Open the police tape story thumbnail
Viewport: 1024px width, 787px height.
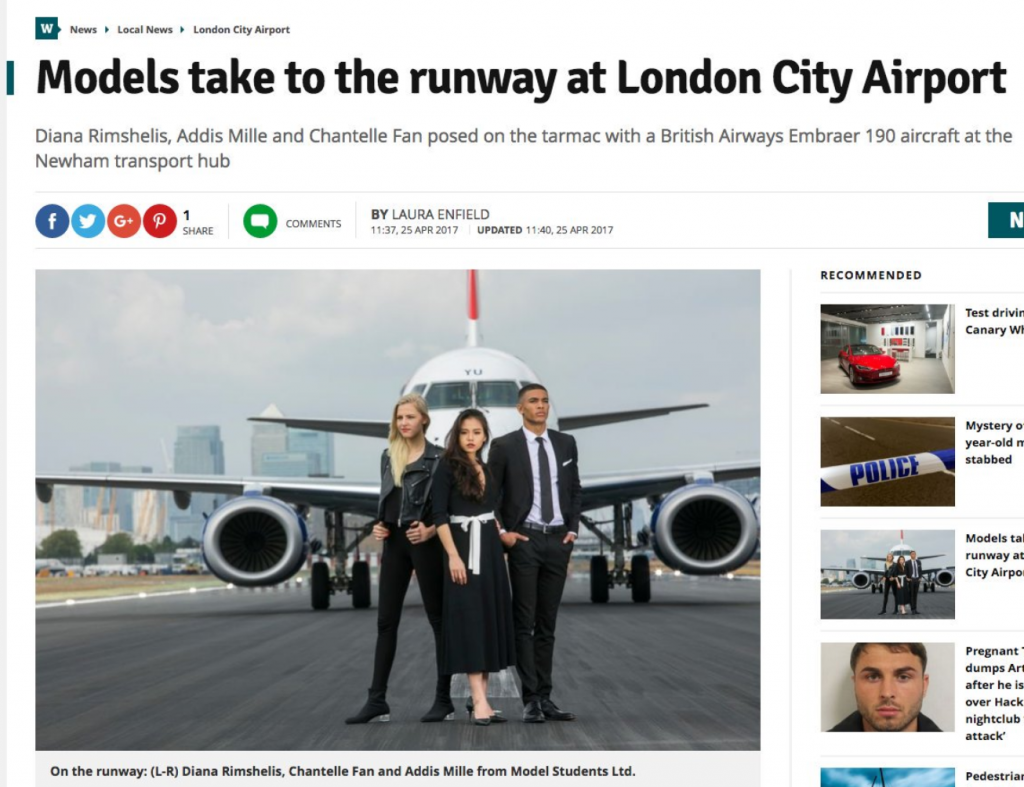tap(888, 462)
